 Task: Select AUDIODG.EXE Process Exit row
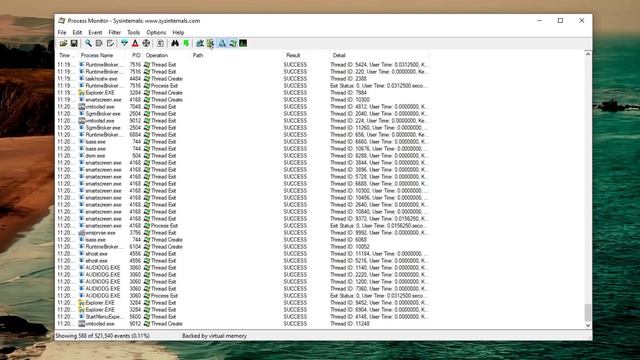coord(242,296)
